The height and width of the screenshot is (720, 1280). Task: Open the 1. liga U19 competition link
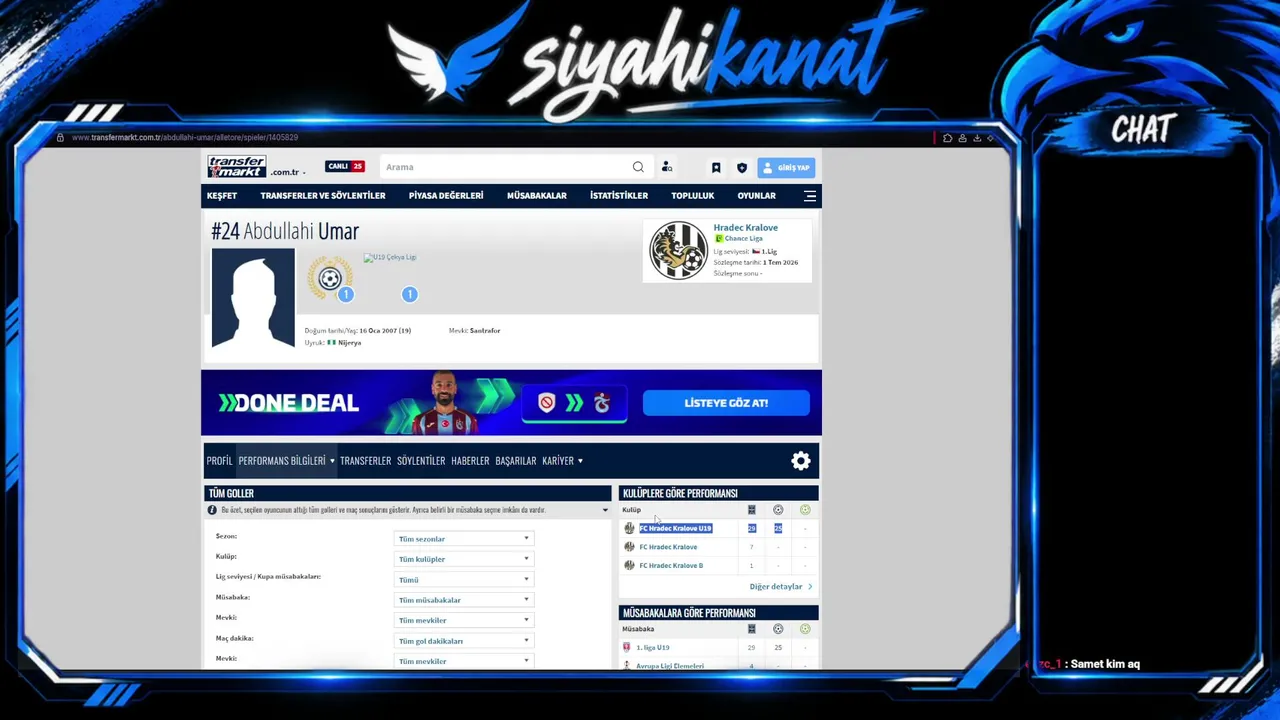tap(653, 648)
